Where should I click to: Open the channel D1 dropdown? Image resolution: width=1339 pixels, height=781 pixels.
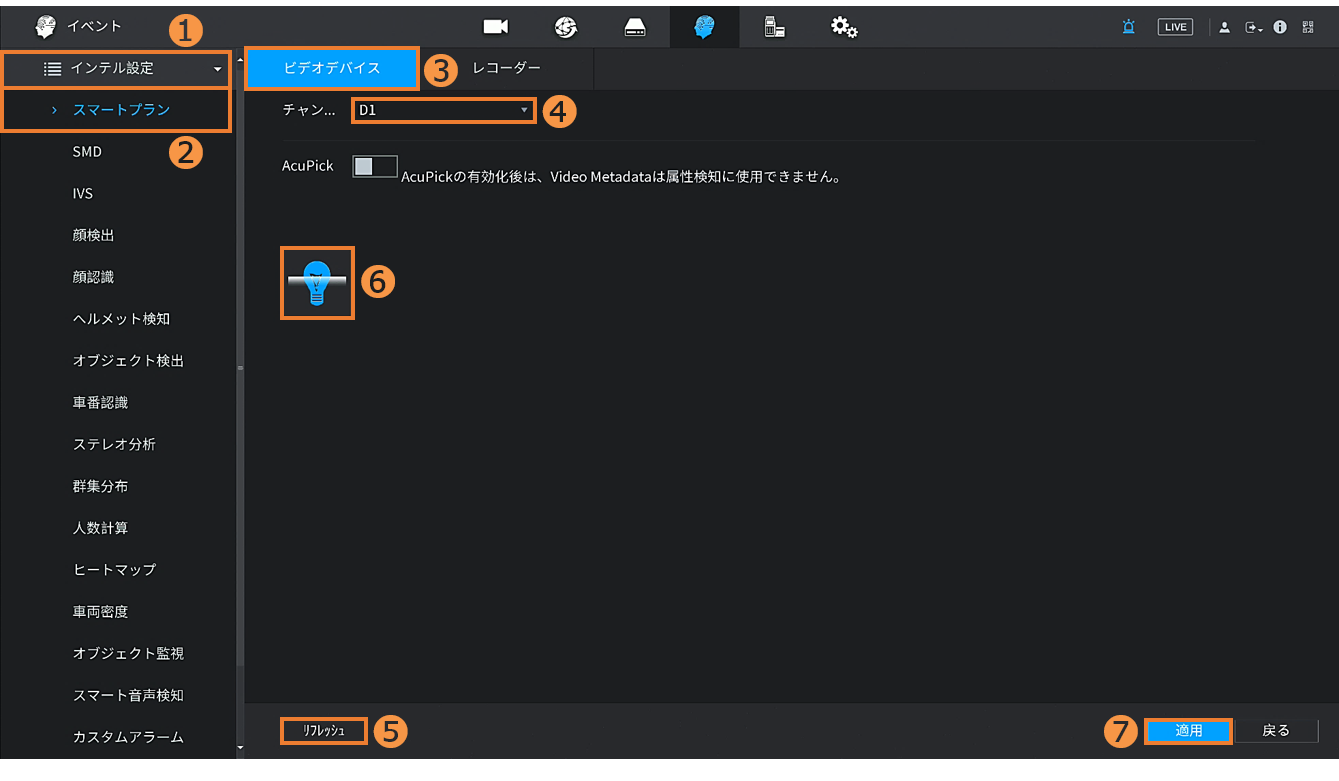tap(443, 110)
